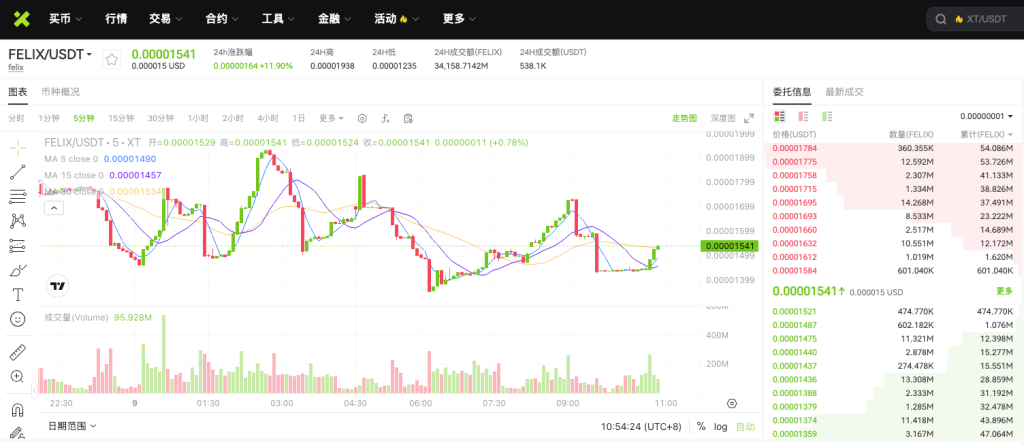
Task: Select the brush drawing tool
Action: 18,270
